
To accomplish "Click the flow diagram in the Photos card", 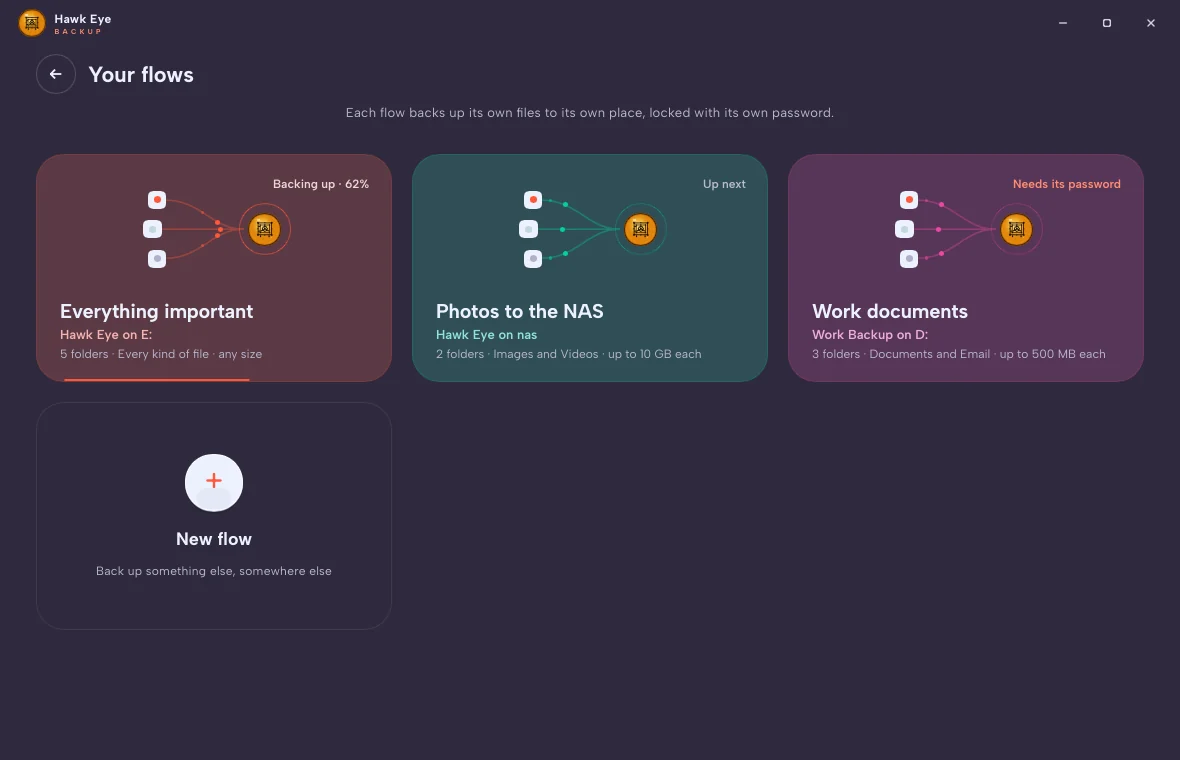I will click(x=593, y=229).
